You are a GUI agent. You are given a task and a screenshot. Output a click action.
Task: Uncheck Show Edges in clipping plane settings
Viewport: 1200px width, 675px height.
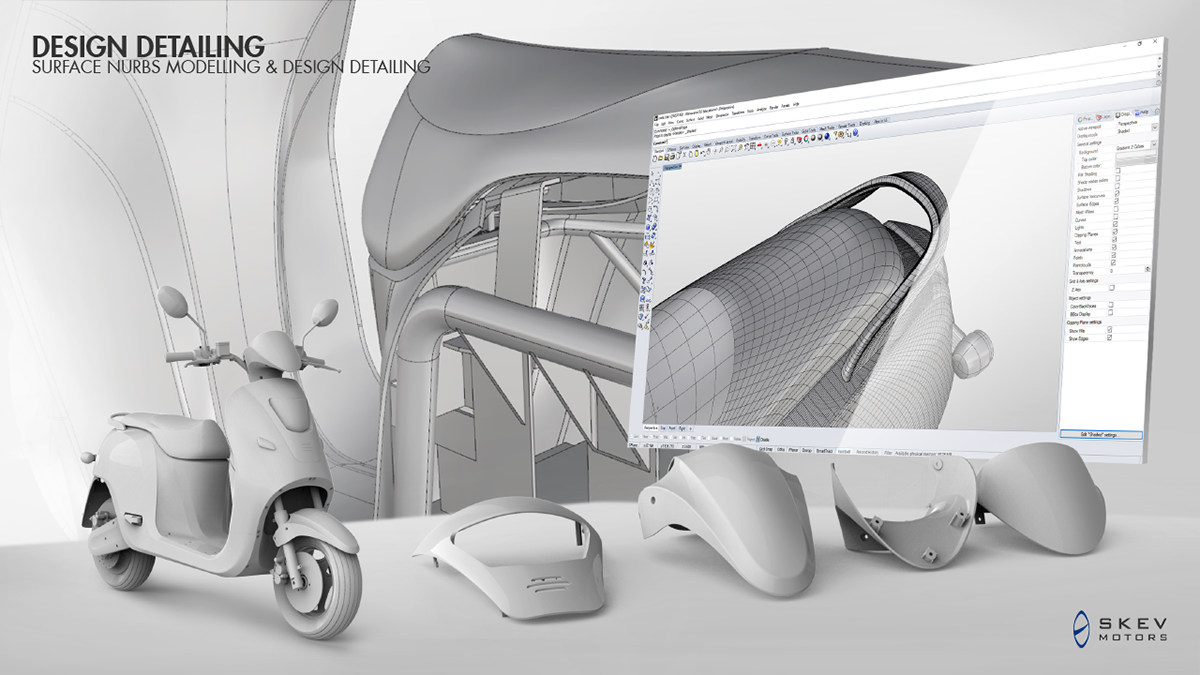1110,337
